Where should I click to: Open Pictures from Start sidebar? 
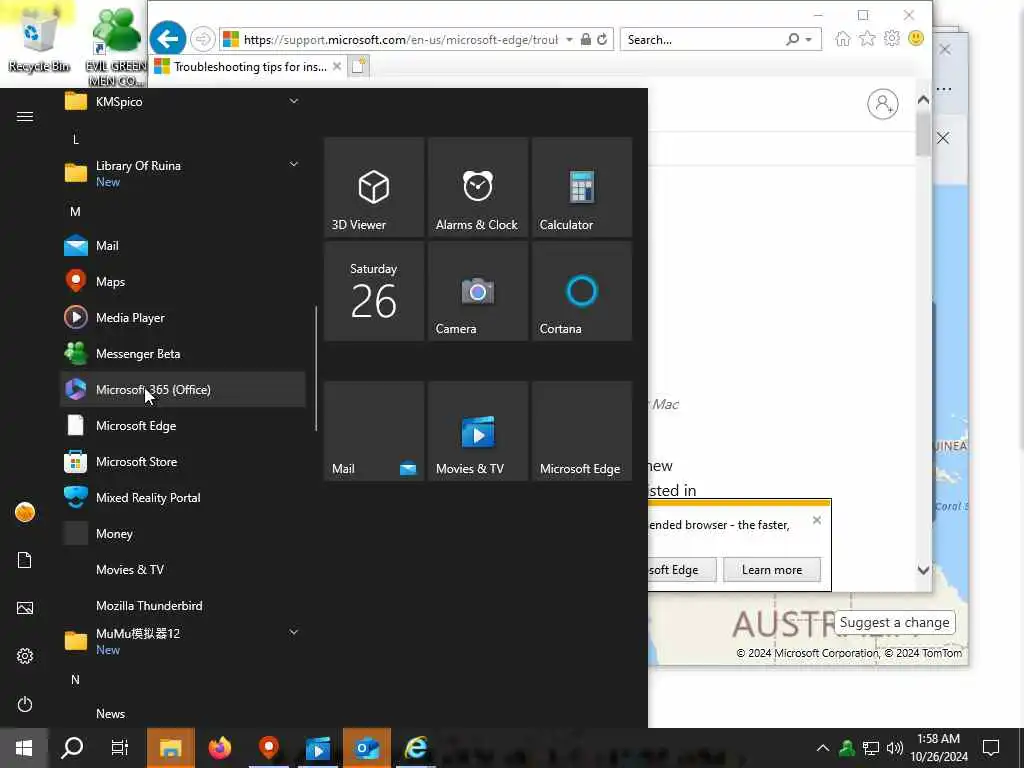pyautogui.click(x=25, y=608)
